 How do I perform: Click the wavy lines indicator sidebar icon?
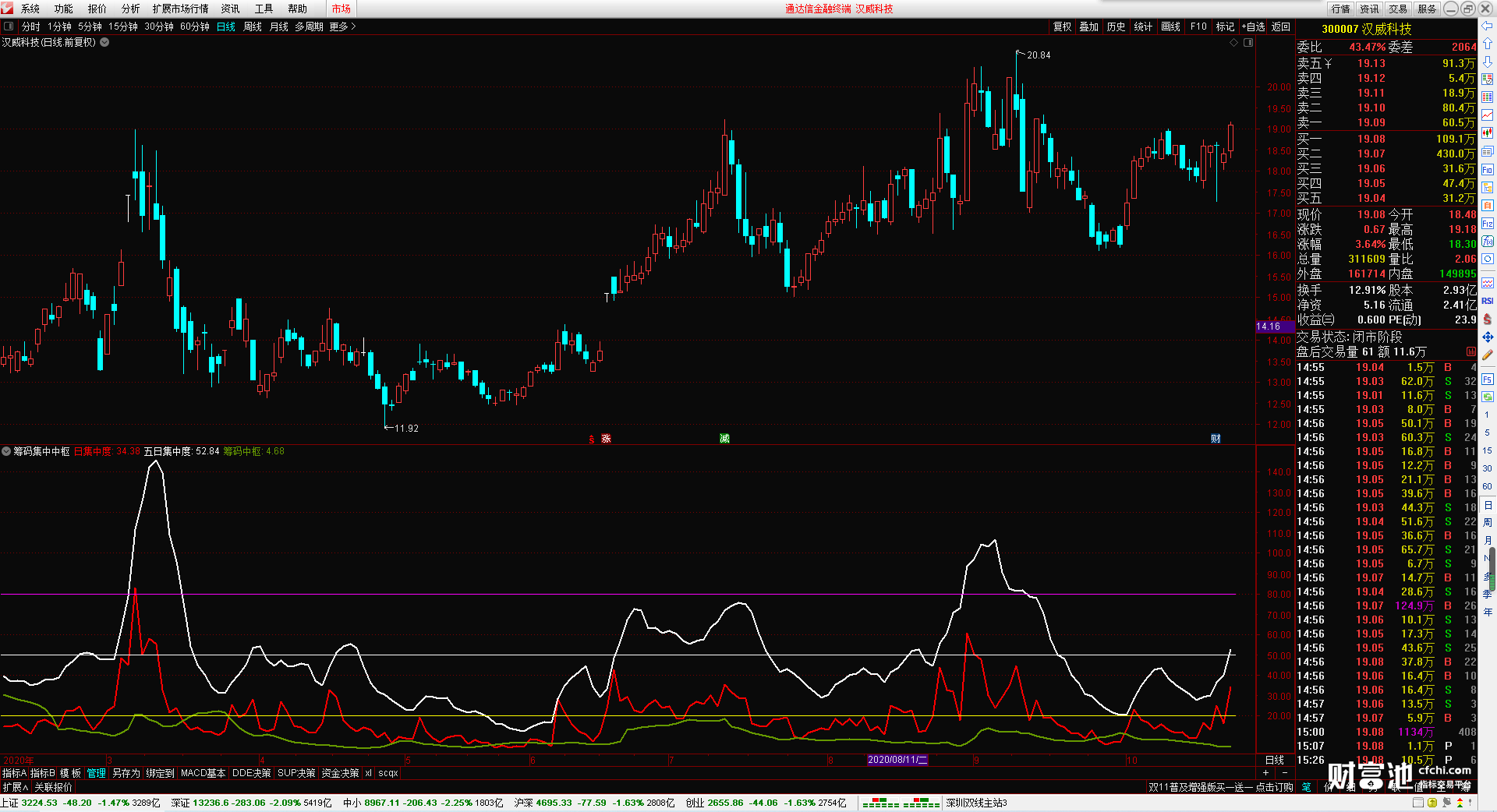[x=1488, y=283]
